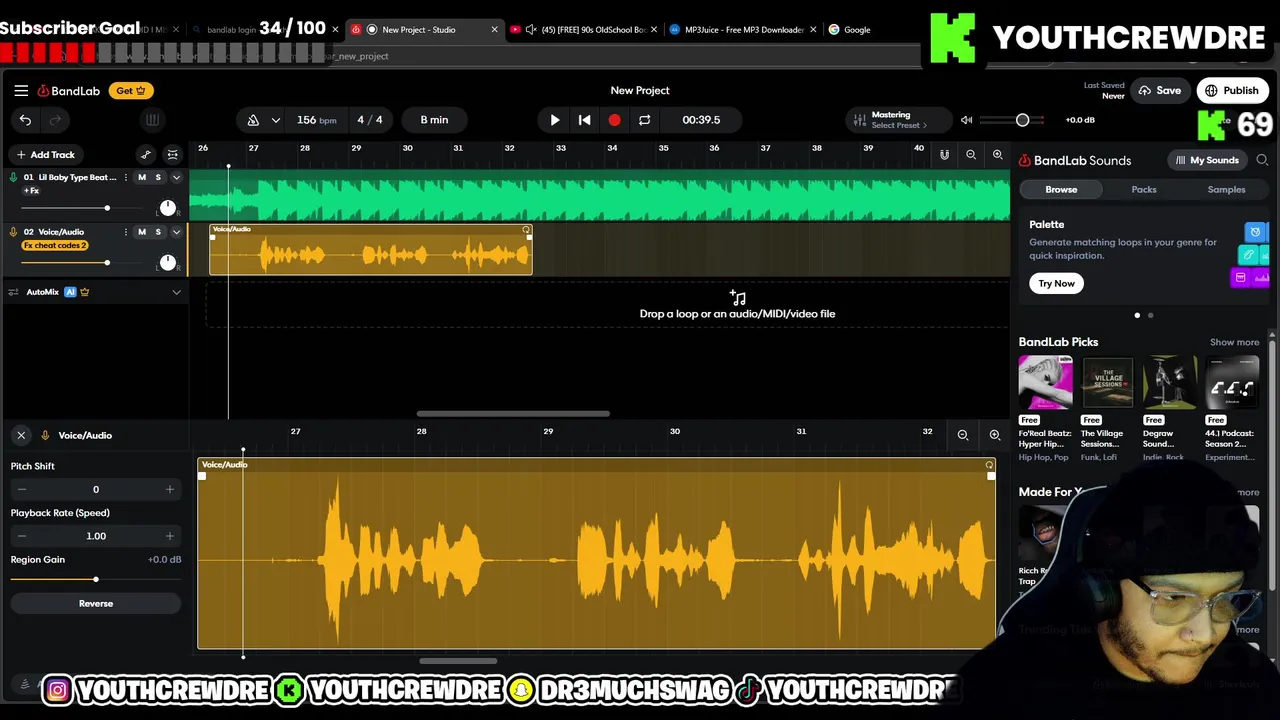Screen dimensions: 1280x720
Task: Increase Playback Rate speed
Action: [169, 537]
